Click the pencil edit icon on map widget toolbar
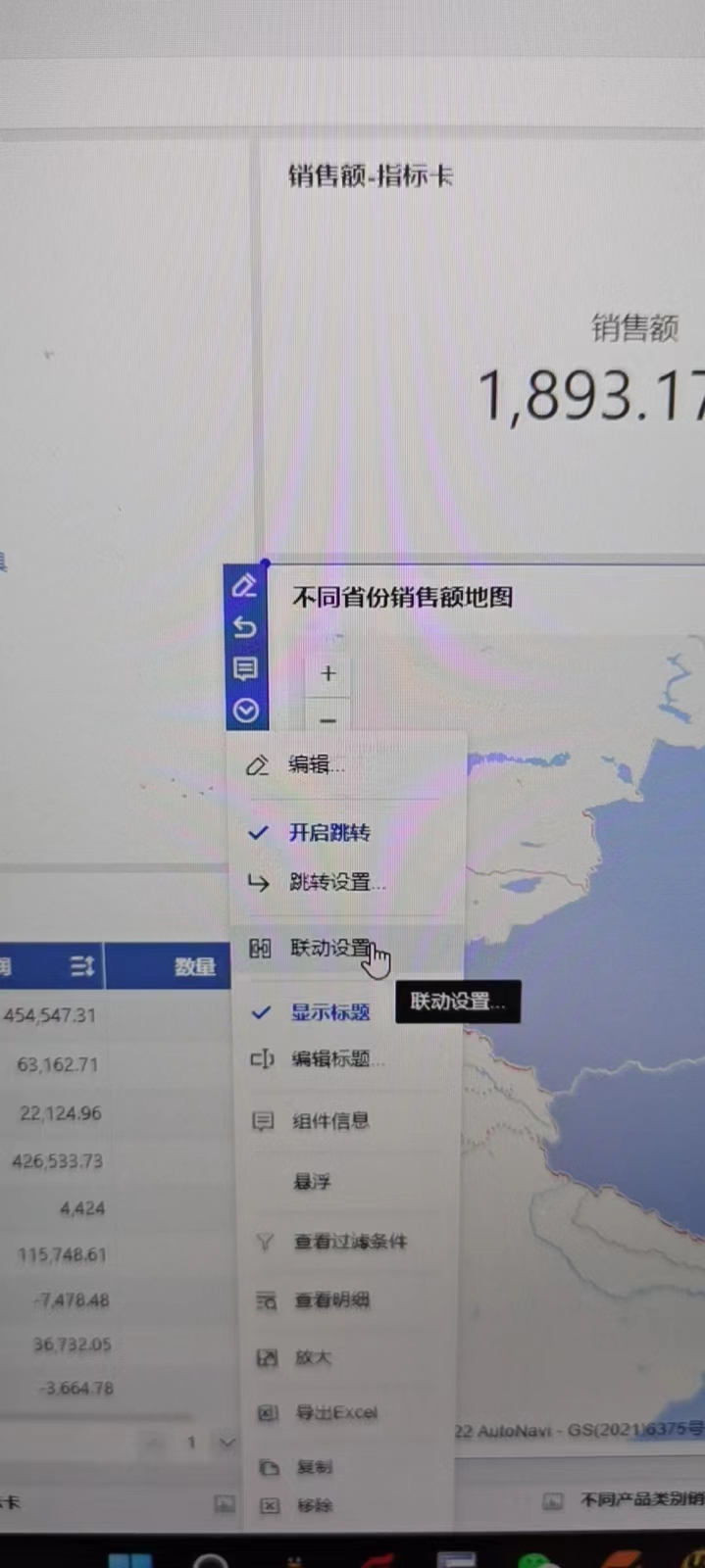Viewport: 705px width, 1568px height. (x=244, y=586)
